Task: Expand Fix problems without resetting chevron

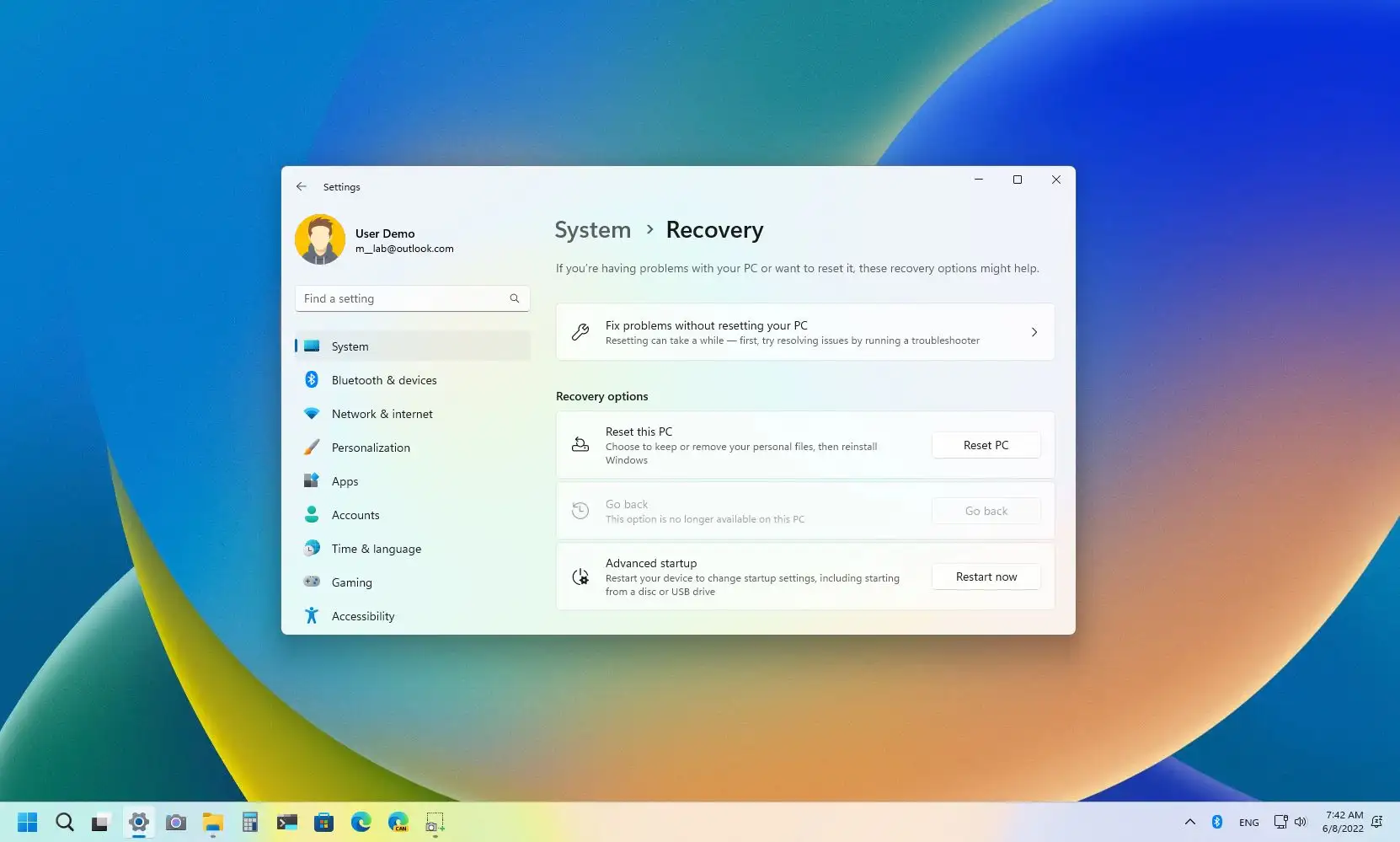Action: (x=1034, y=333)
